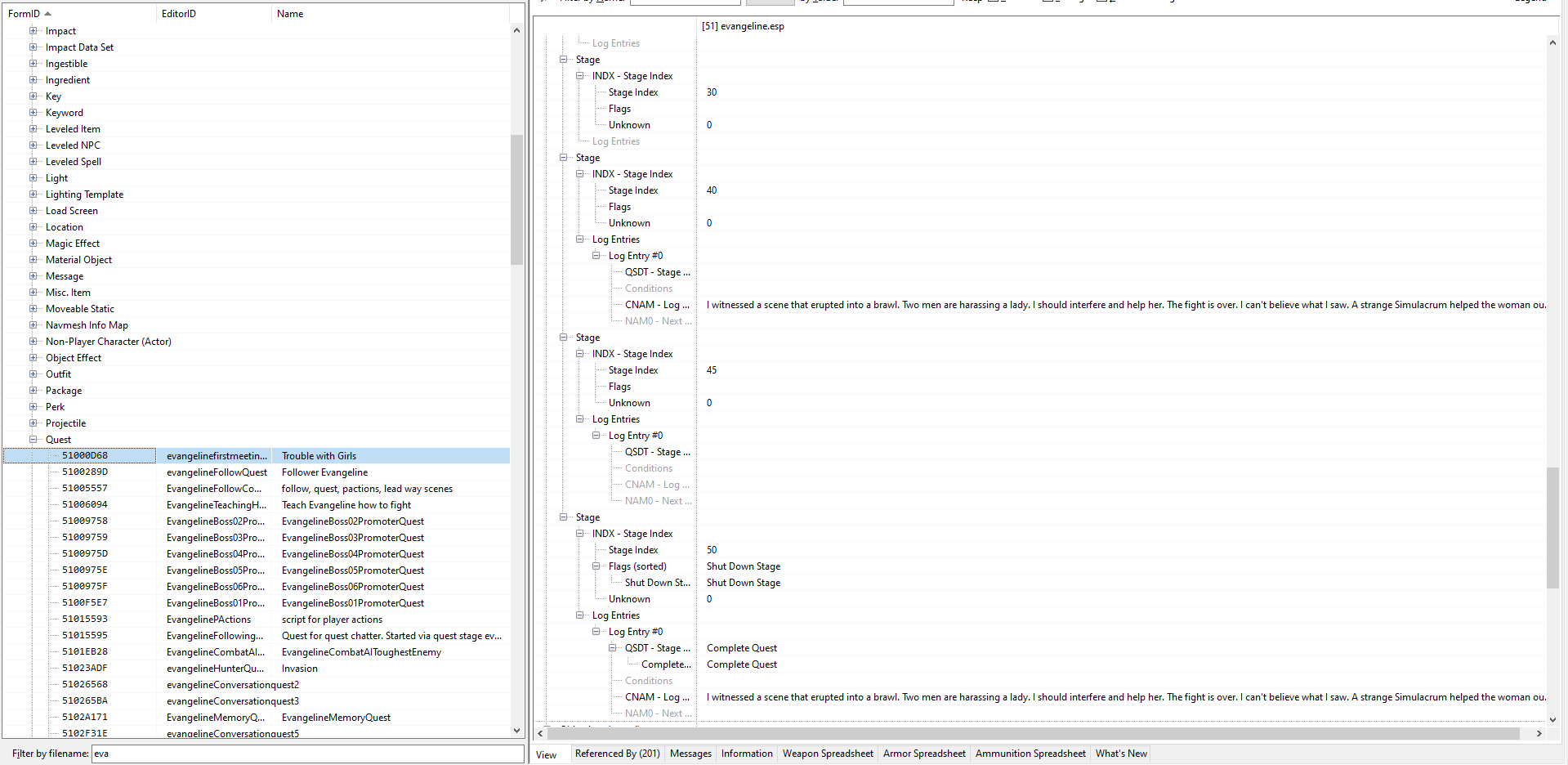1568x765 pixels.
Task: Focus the Filter by filename field
Action: click(x=307, y=754)
